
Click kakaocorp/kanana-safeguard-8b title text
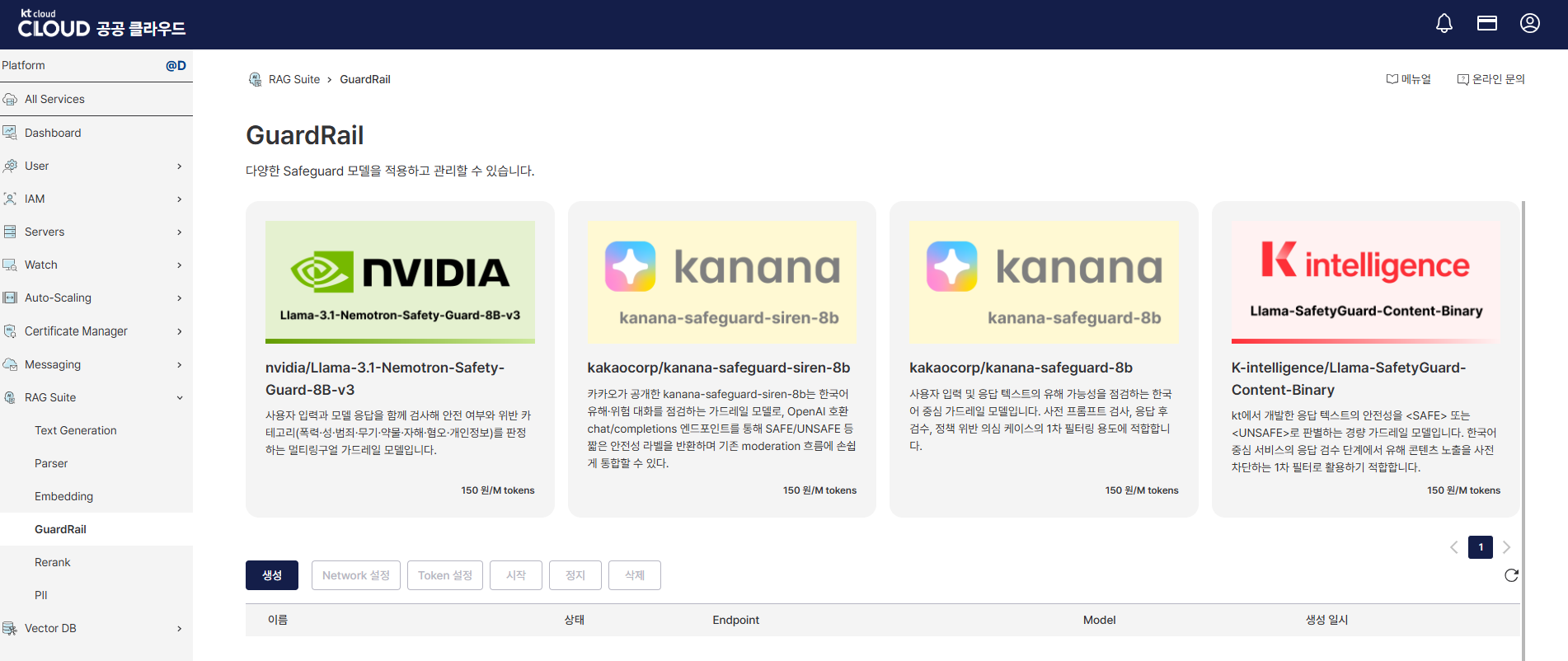click(x=1021, y=368)
